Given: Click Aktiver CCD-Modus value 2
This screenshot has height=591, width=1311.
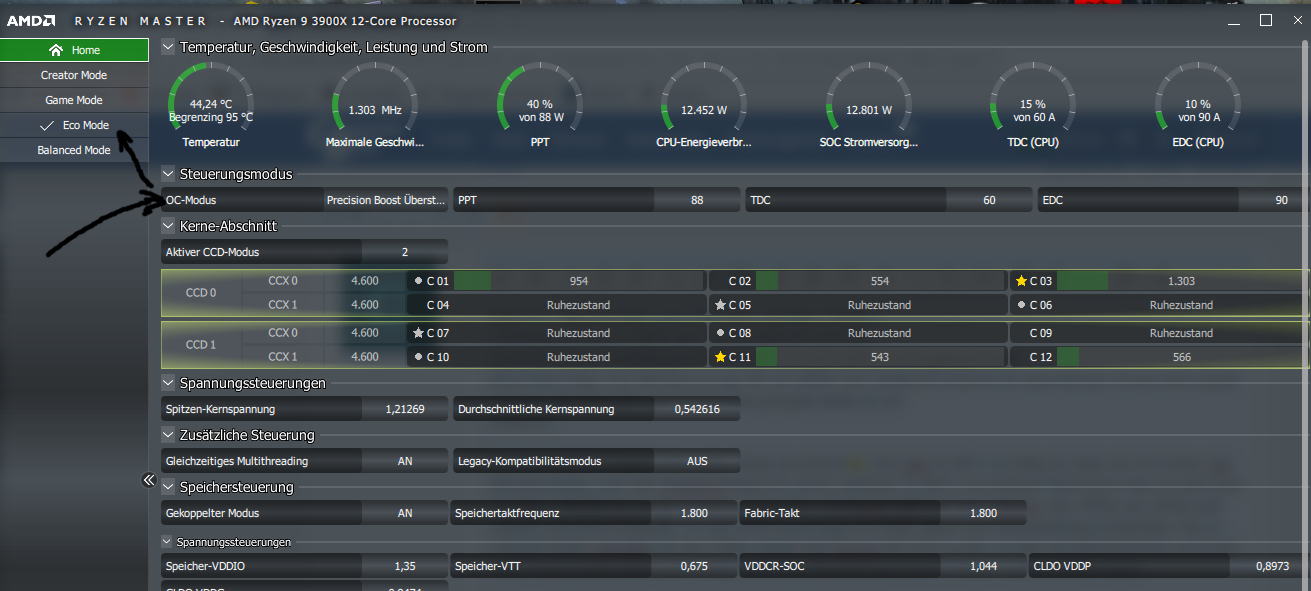Looking at the screenshot, I should (x=405, y=252).
